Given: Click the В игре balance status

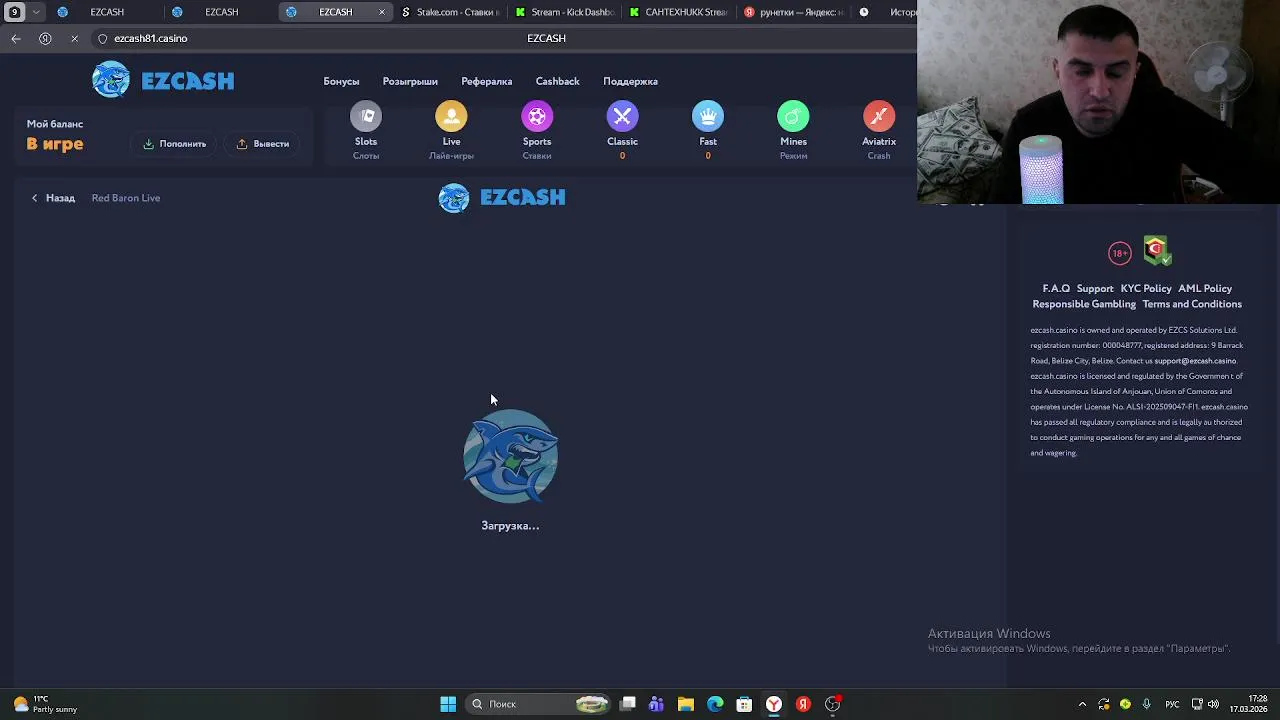Looking at the screenshot, I should pyautogui.click(x=55, y=144).
